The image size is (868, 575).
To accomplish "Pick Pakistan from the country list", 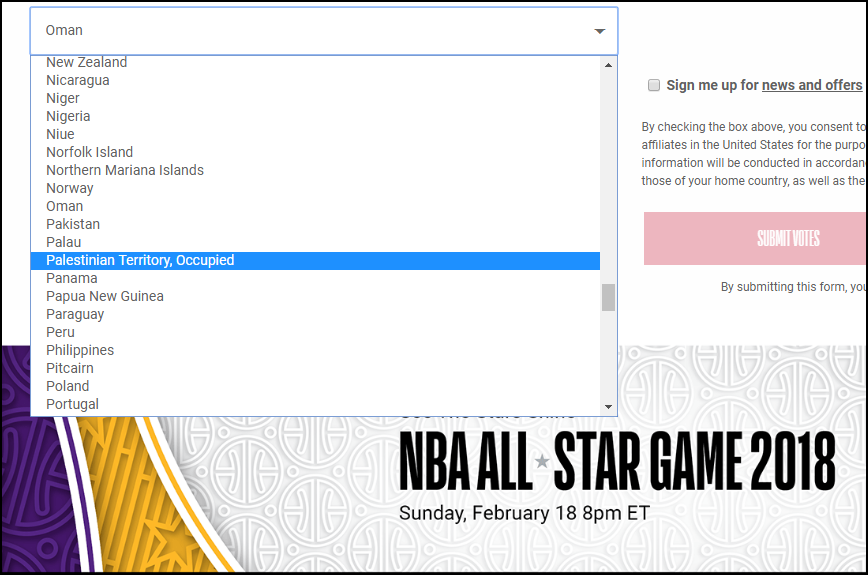I will point(315,224).
